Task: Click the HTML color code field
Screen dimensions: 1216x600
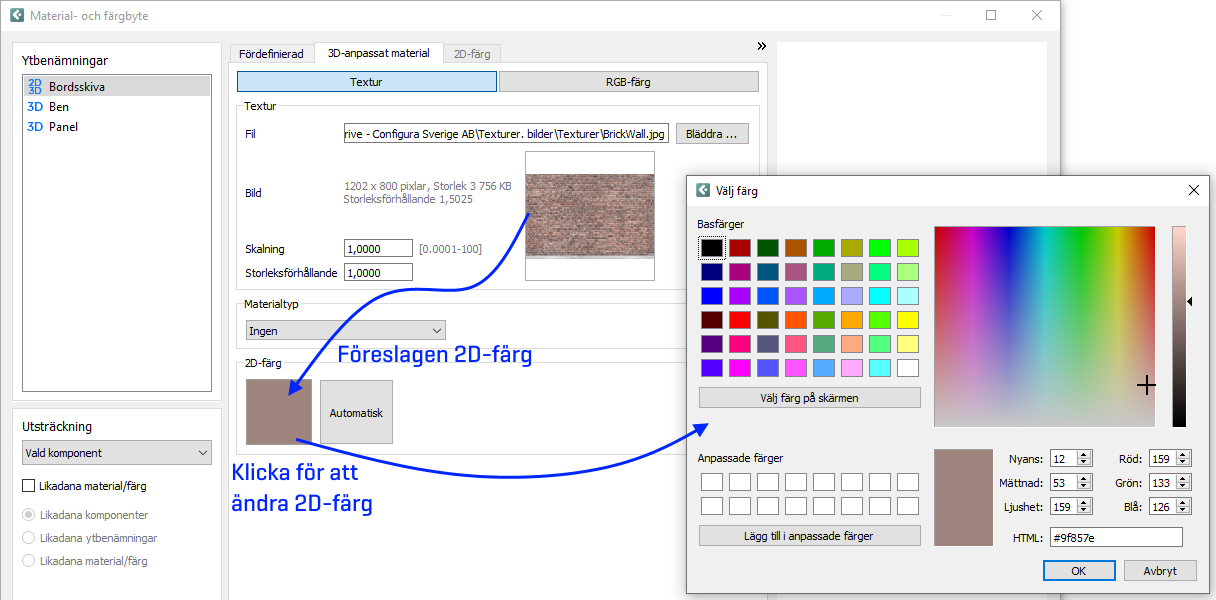Action: pyautogui.click(x=1116, y=538)
